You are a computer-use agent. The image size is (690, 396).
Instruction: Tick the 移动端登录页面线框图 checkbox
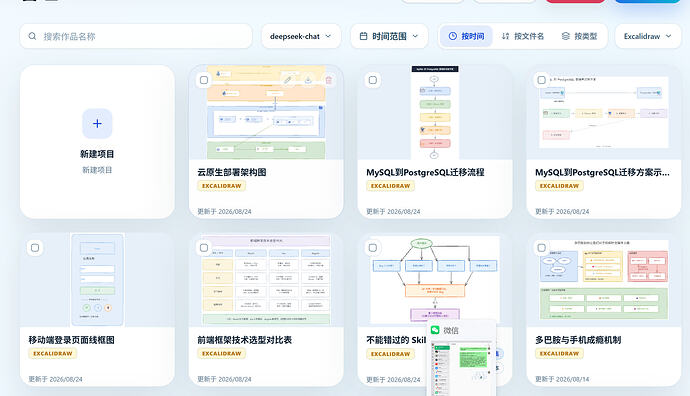35,248
